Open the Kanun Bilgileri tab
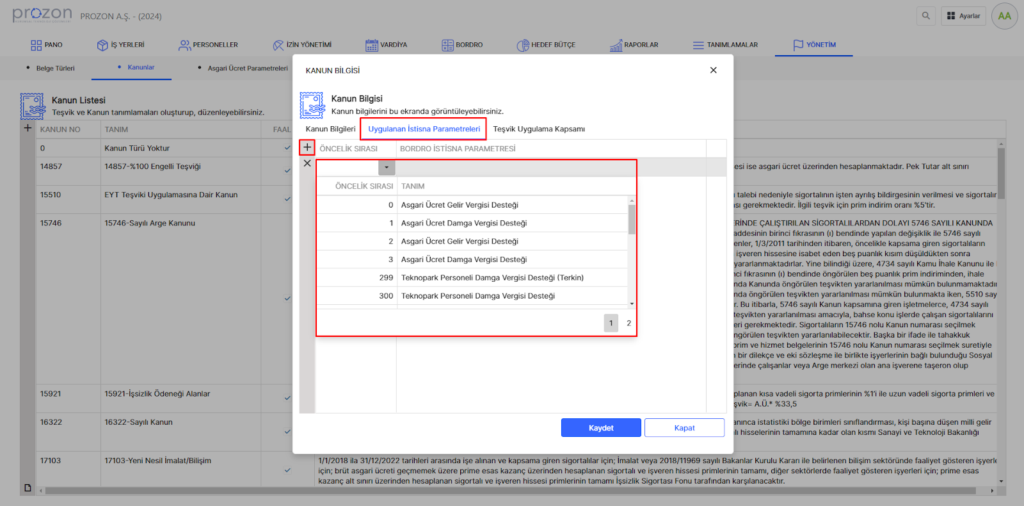Image resolution: width=1024 pixels, height=506 pixels. pyautogui.click(x=330, y=129)
